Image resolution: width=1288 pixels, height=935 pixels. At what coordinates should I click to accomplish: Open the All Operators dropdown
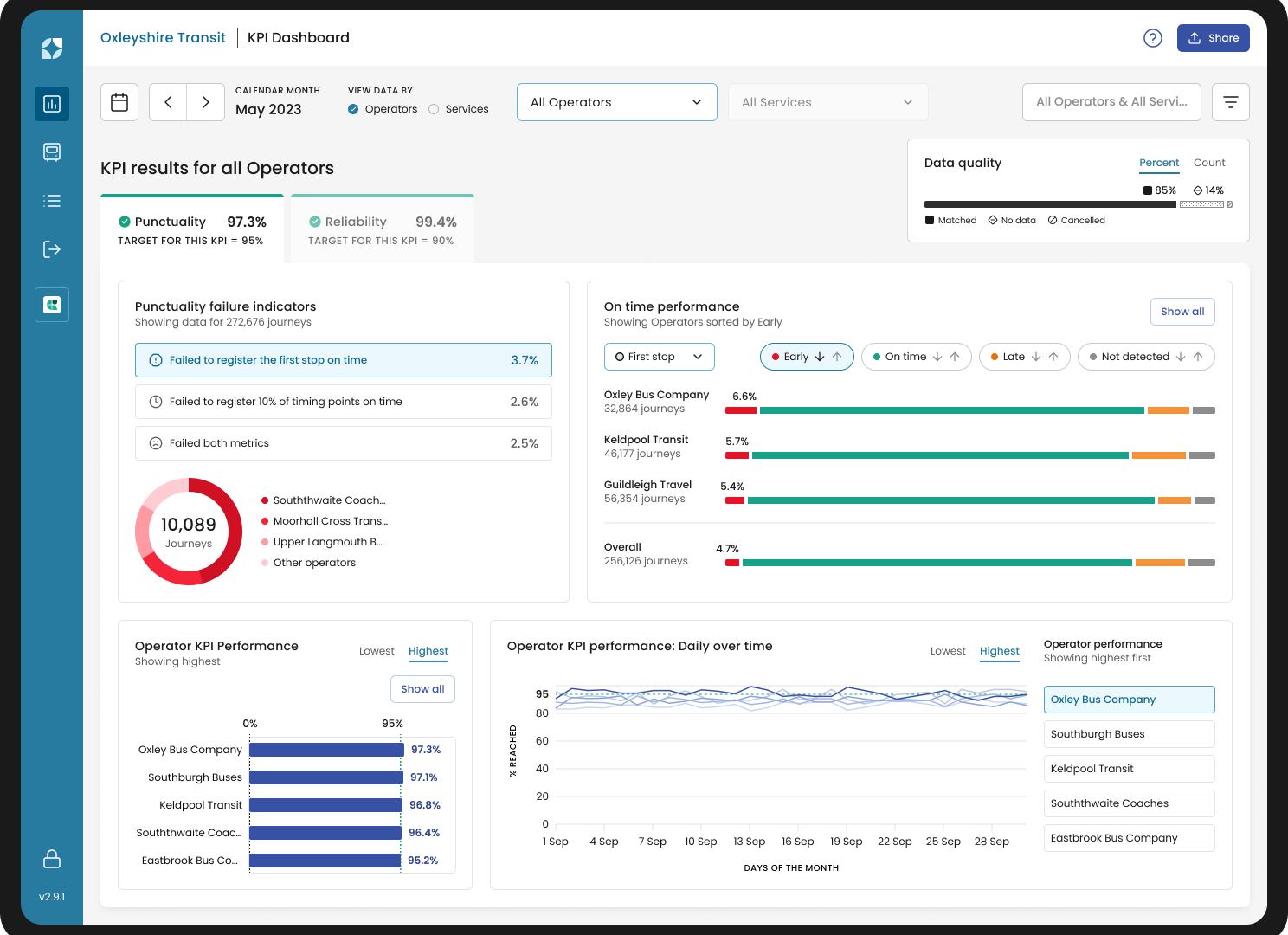coord(616,102)
